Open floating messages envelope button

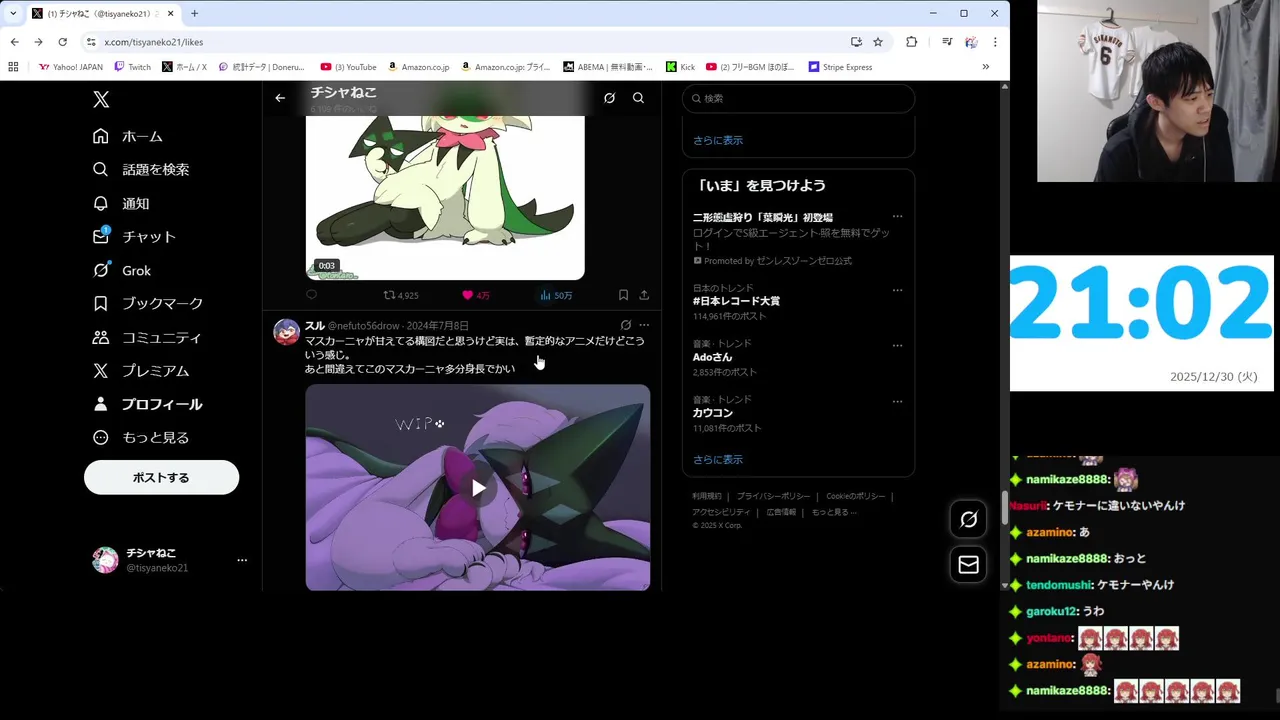tap(968, 565)
